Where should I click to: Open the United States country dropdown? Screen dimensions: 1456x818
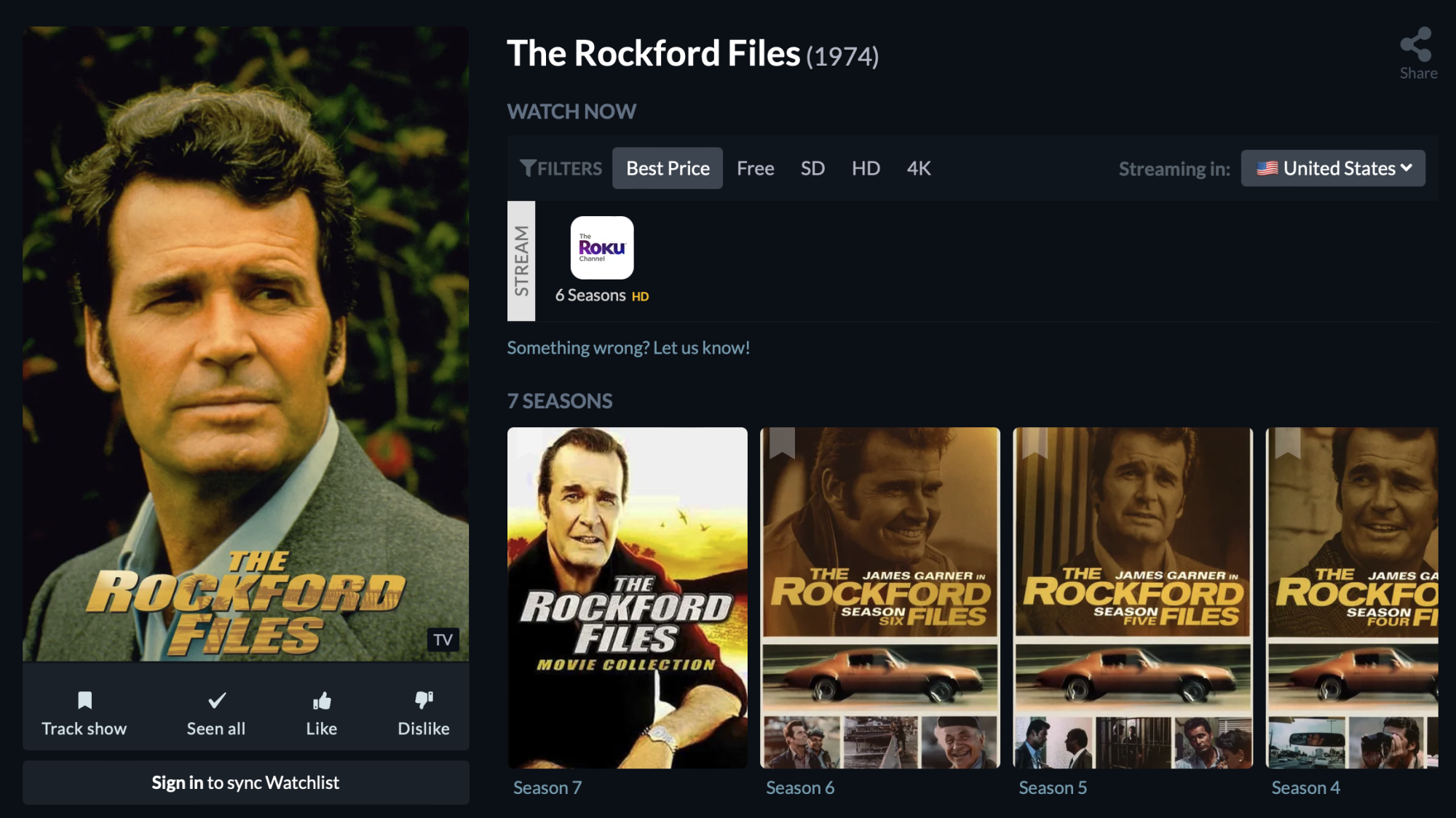pyautogui.click(x=1333, y=168)
